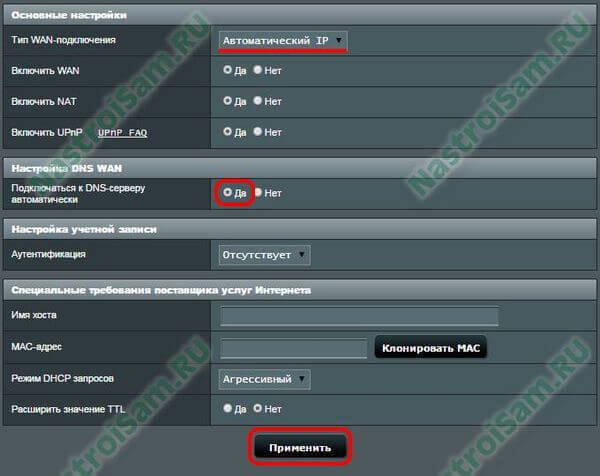The width and height of the screenshot is (600, 476).
Task: Disable UPnP with the 'Нет' radio
Action: tap(258, 131)
